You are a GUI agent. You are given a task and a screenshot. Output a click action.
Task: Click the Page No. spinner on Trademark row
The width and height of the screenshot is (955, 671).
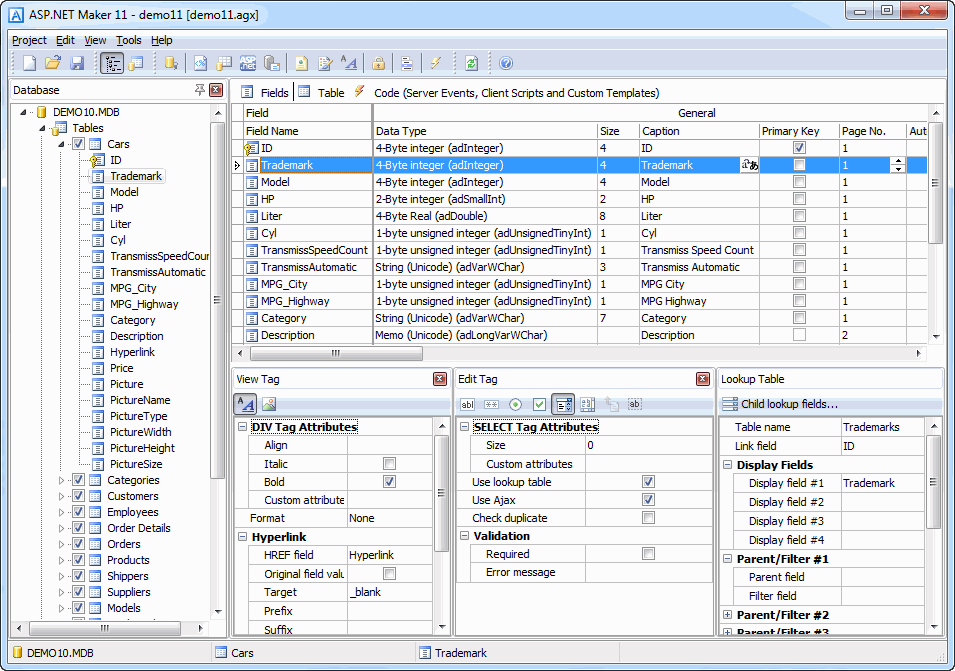[x=898, y=165]
